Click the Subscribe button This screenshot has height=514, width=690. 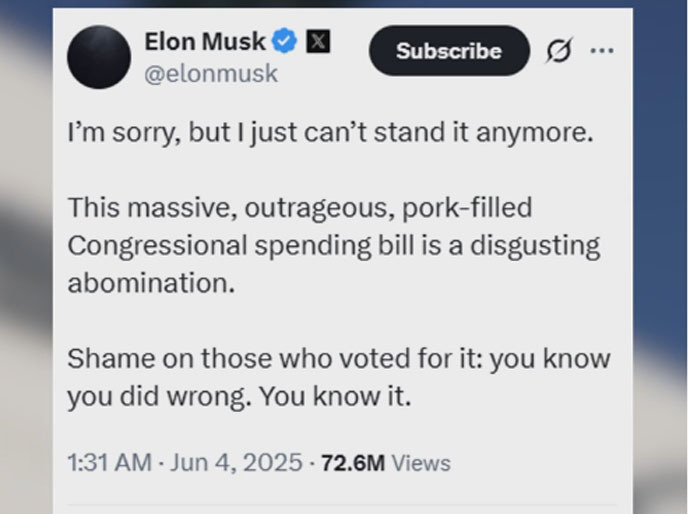pos(449,51)
